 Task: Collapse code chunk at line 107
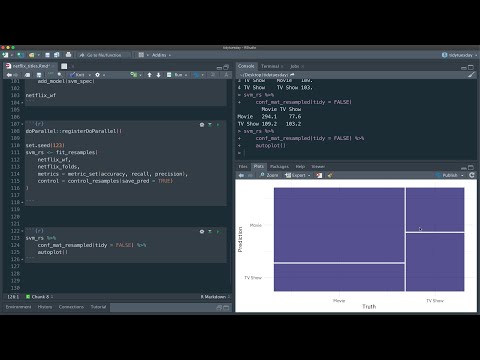[22, 124]
